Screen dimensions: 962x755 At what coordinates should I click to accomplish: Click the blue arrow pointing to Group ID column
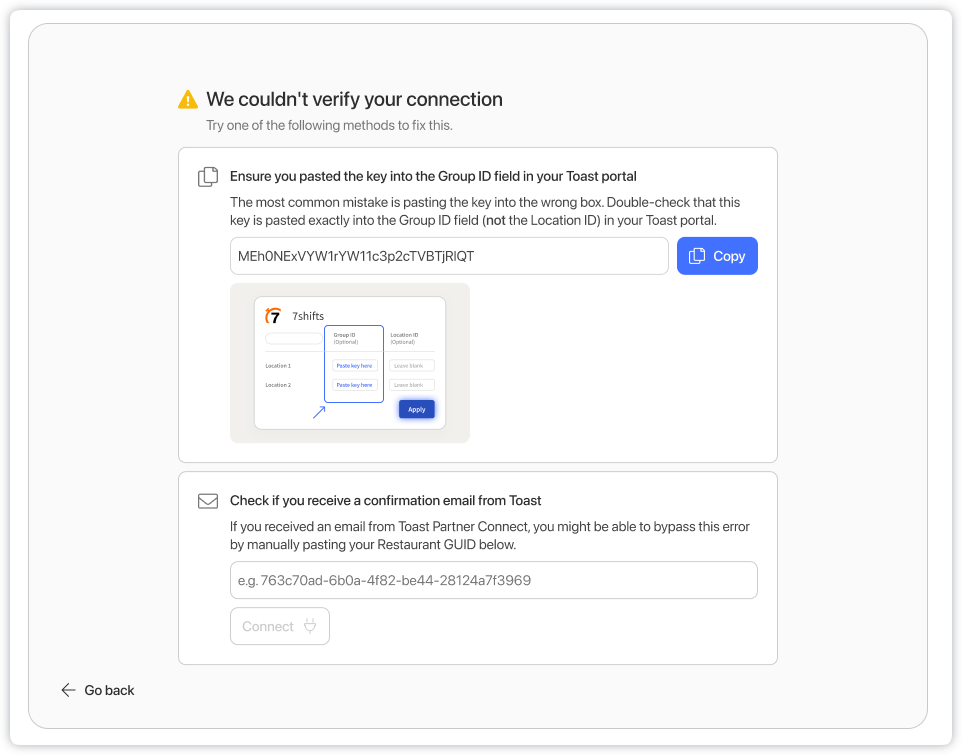[x=319, y=412]
